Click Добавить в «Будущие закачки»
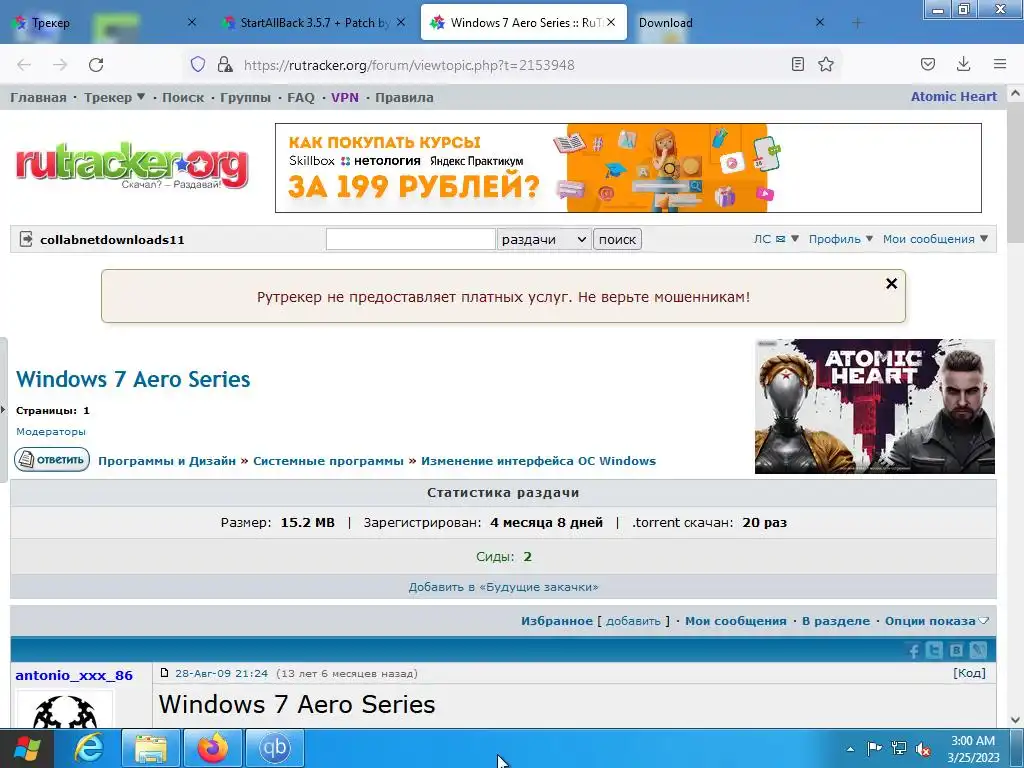The height and width of the screenshot is (768, 1024). click(x=503, y=586)
